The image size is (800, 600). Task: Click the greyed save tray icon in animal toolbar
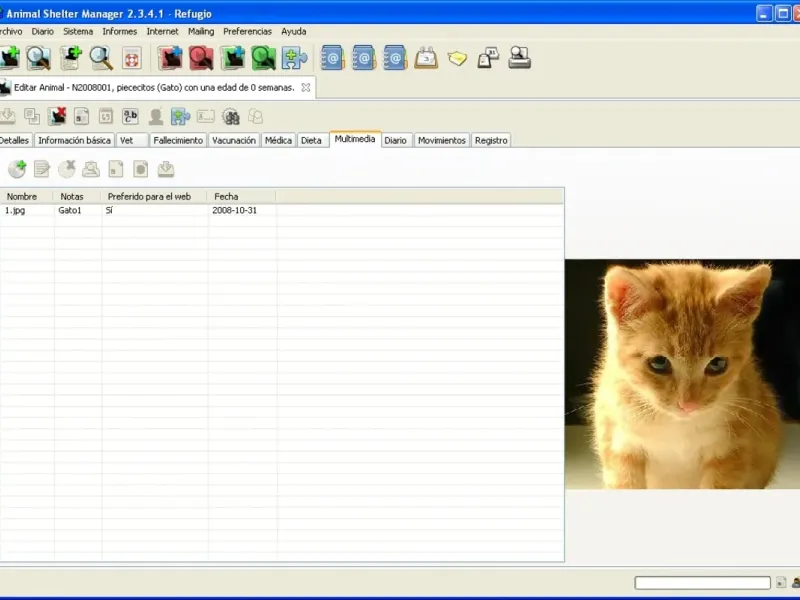click(8, 116)
